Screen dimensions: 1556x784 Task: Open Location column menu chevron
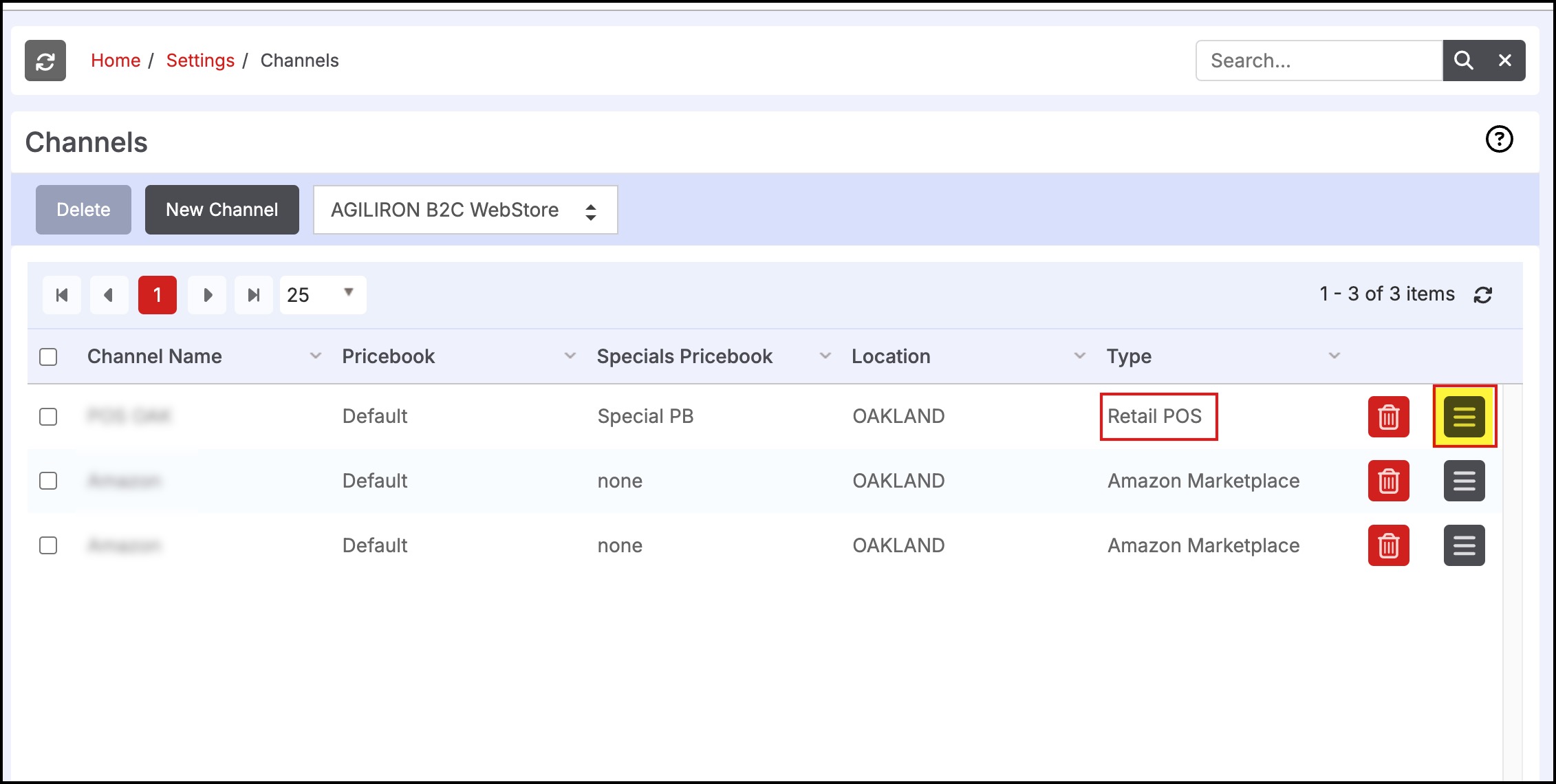(1080, 356)
